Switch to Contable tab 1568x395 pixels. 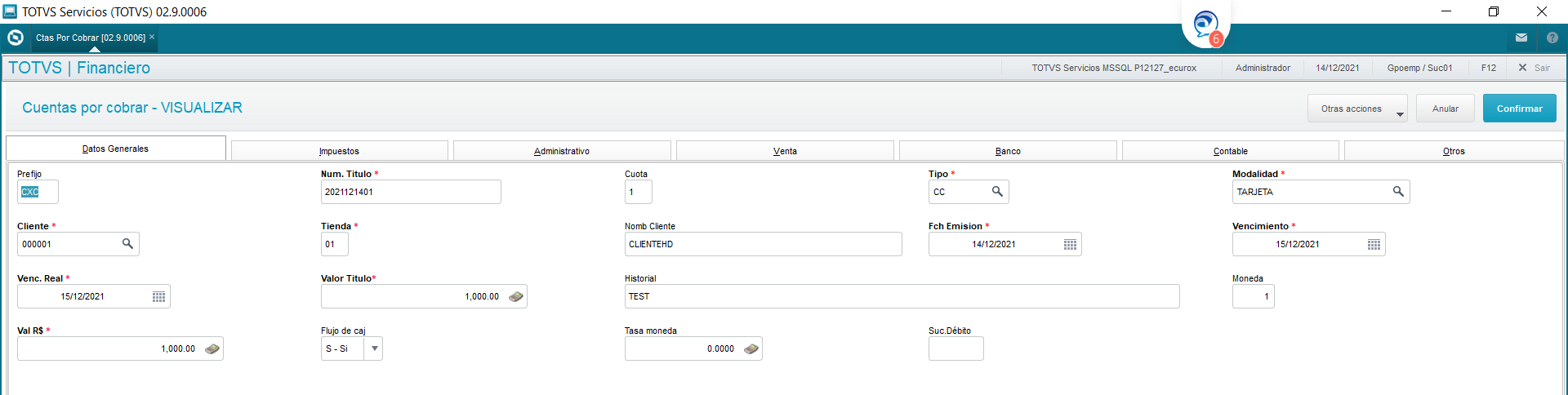1231,151
